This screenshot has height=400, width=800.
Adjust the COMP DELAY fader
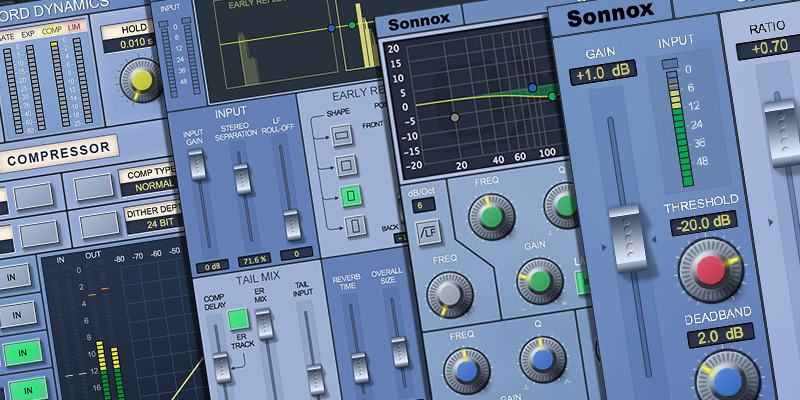(x=222, y=367)
